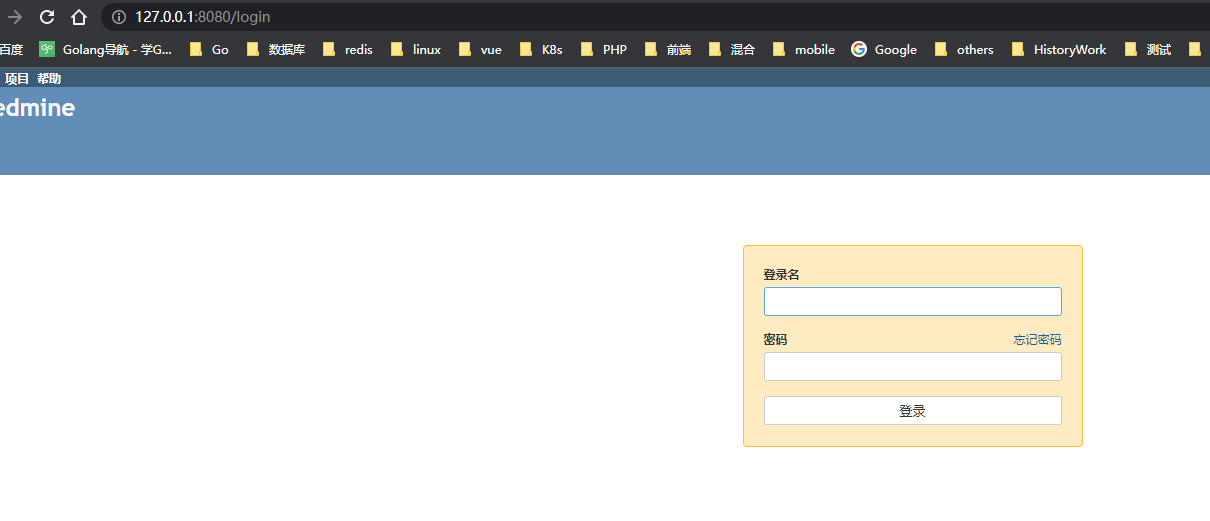Open the vue bookmarks folder
This screenshot has width=1210, height=521.
click(479, 49)
